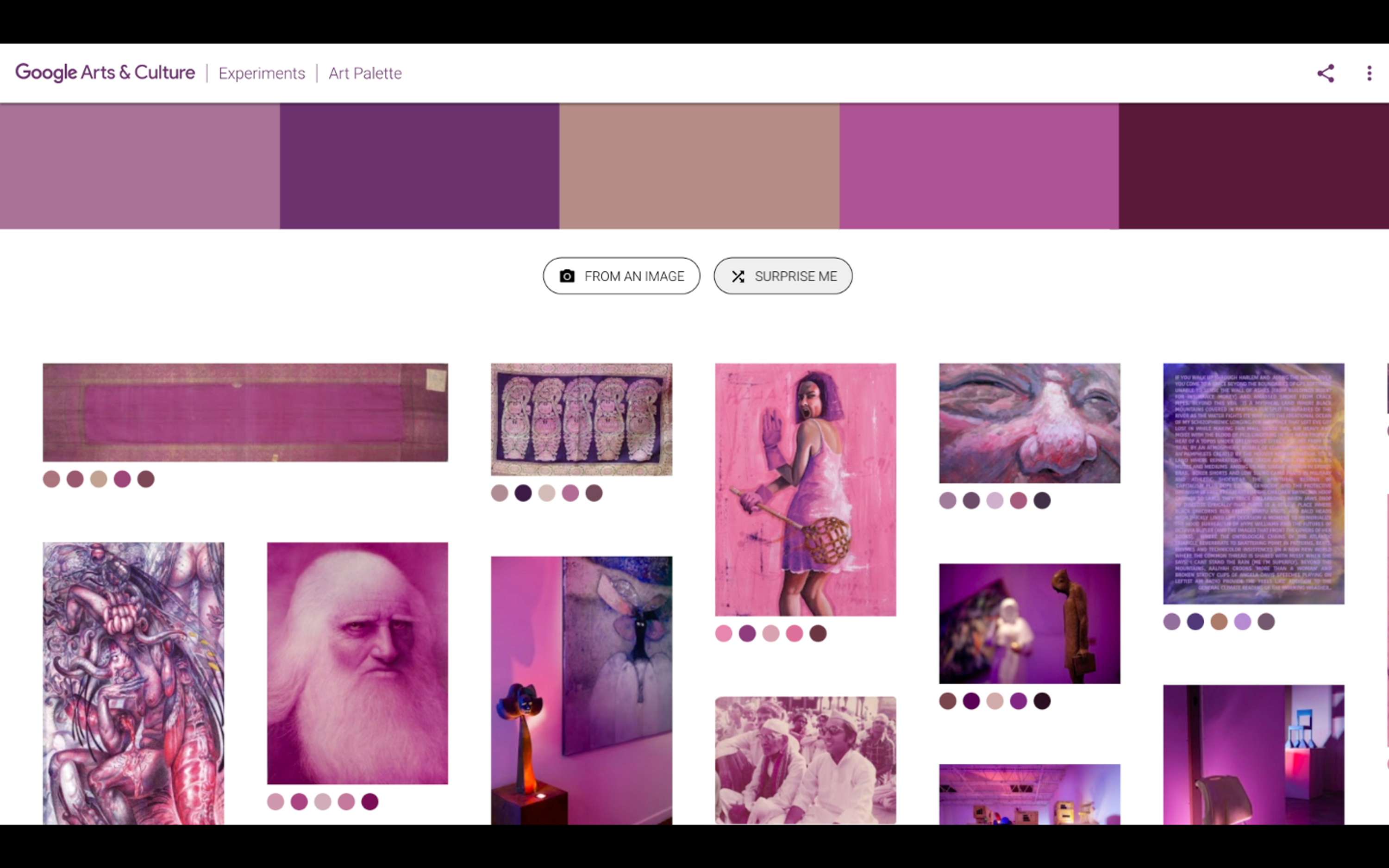Click the last dot under textile runner
Image resolution: width=1389 pixels, height=868 pixels.
click(x=146, y=479)
